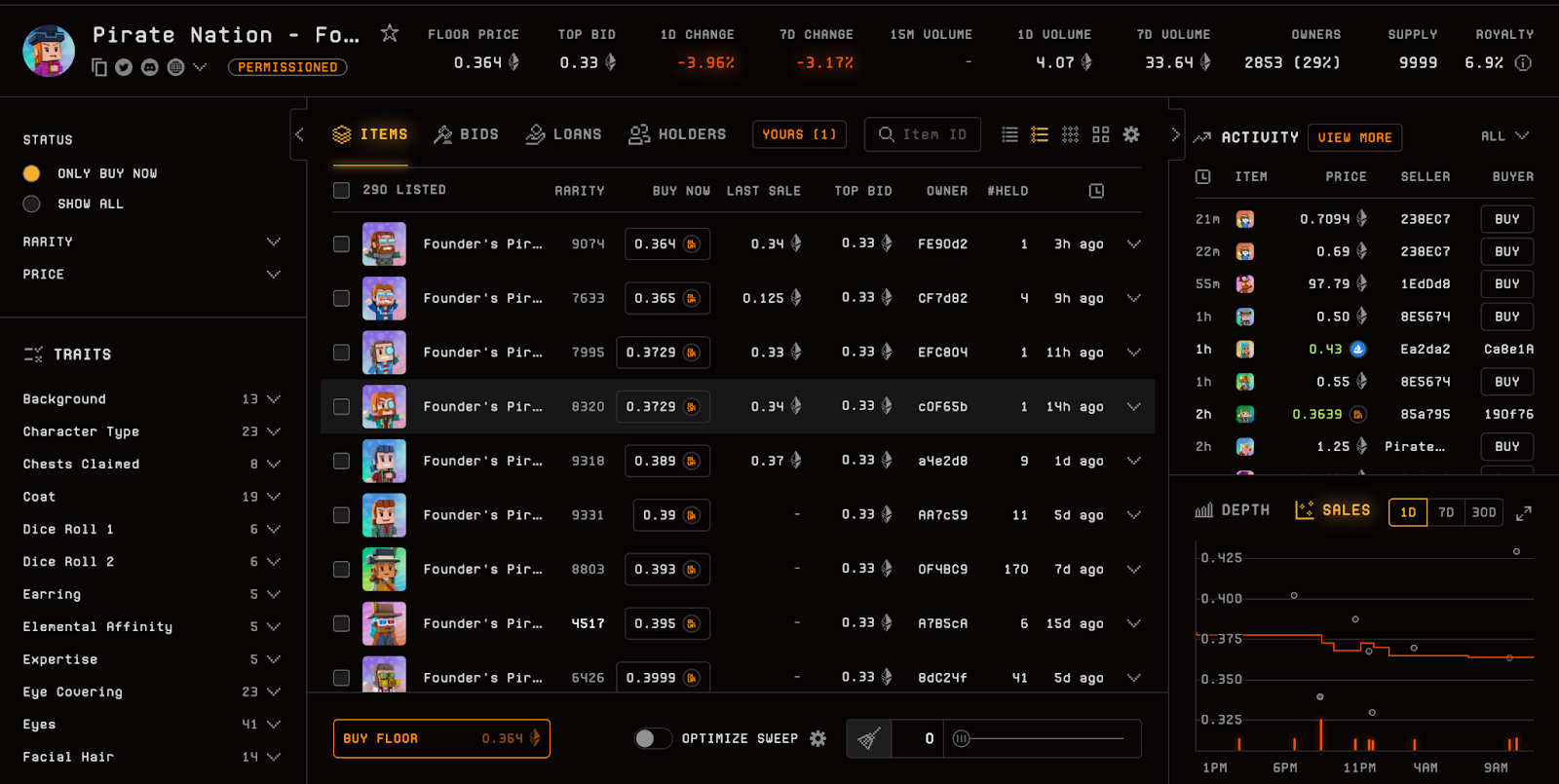Screen dimensions: 1559x784
Task: Buy the 0.7094 activity listing
Action: [1506, 219]
